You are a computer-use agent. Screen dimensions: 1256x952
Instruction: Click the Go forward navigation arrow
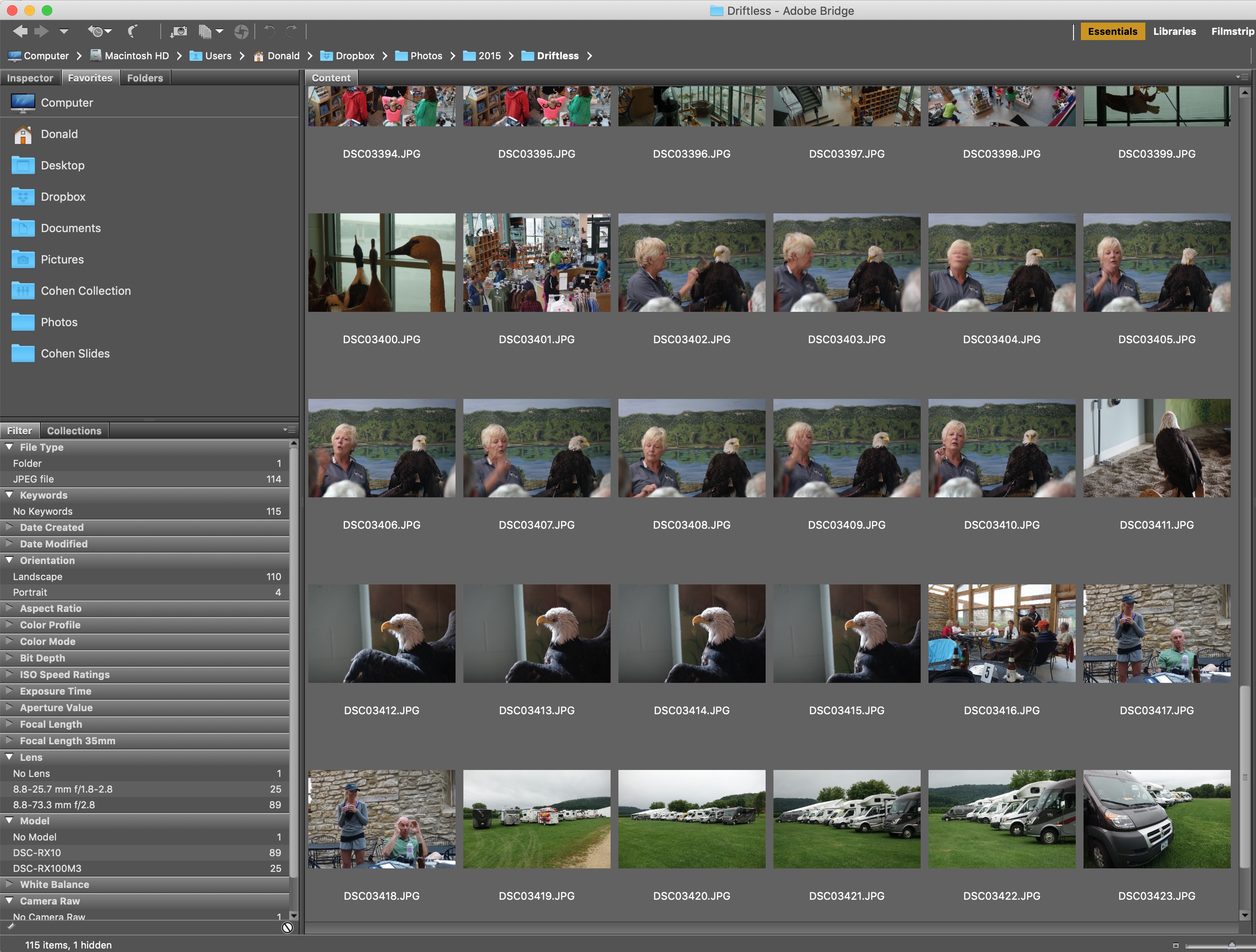coord(41,31)
